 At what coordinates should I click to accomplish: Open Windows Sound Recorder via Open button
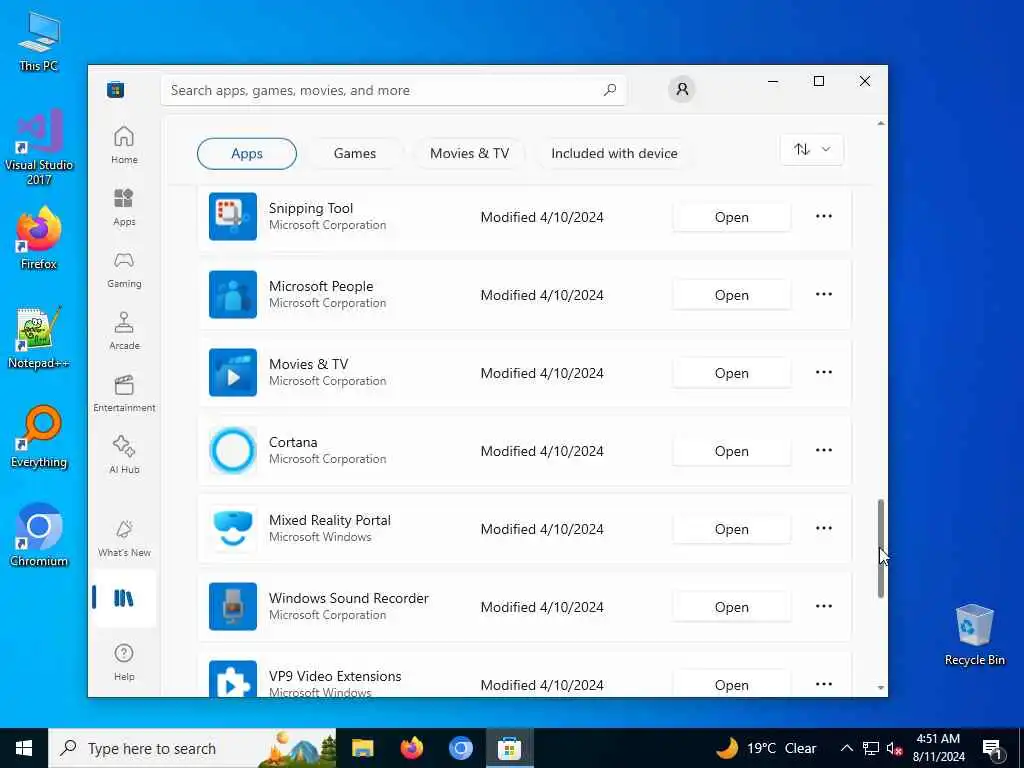click(x=731, y=607)
